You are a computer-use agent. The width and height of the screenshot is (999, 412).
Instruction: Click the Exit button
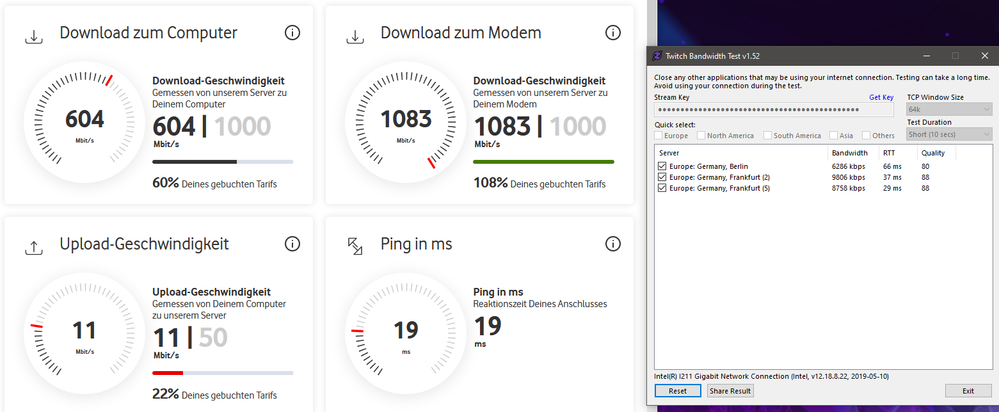pos(968,391)
